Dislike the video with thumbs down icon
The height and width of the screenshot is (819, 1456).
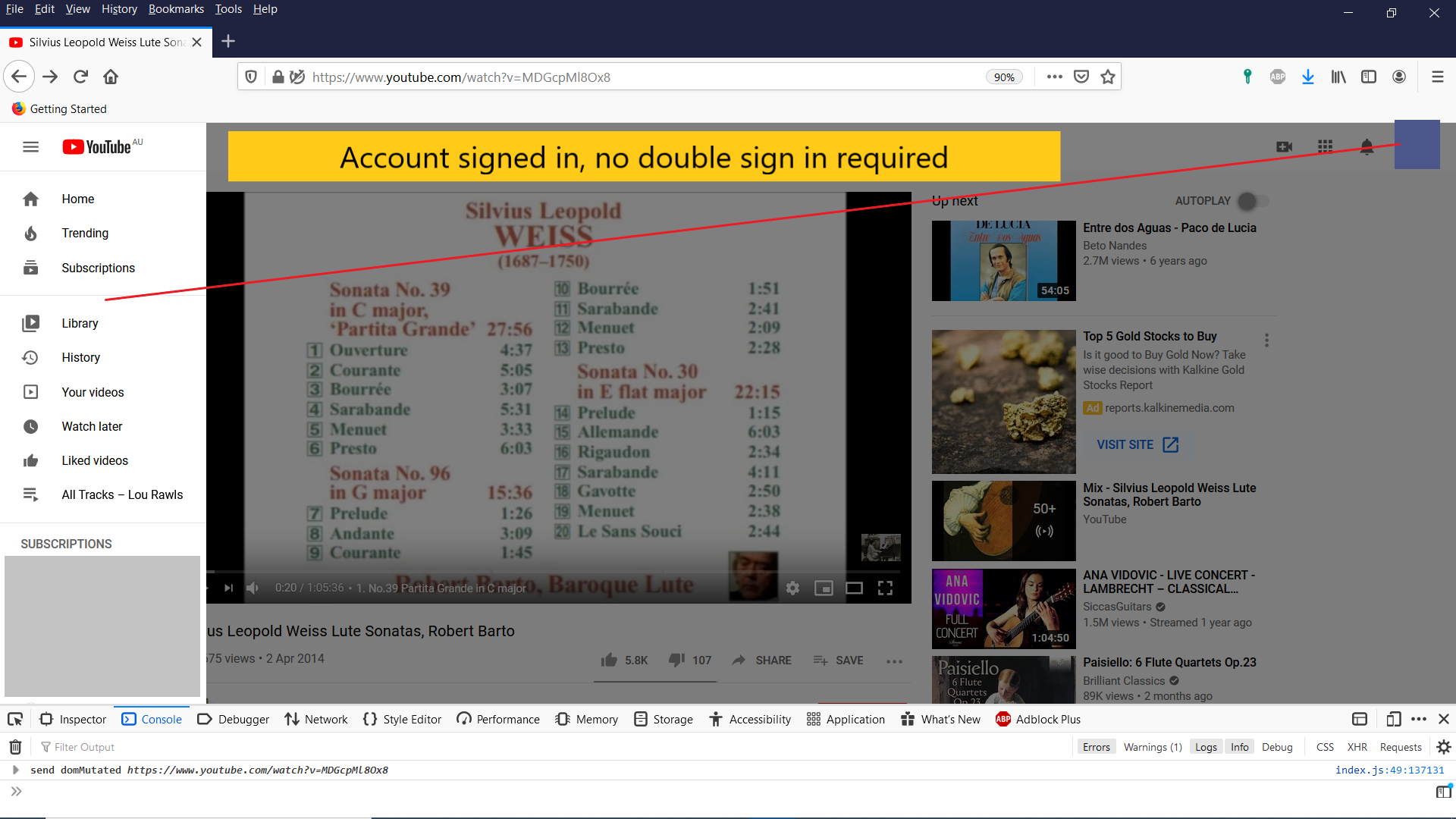[x=676, y=660]
